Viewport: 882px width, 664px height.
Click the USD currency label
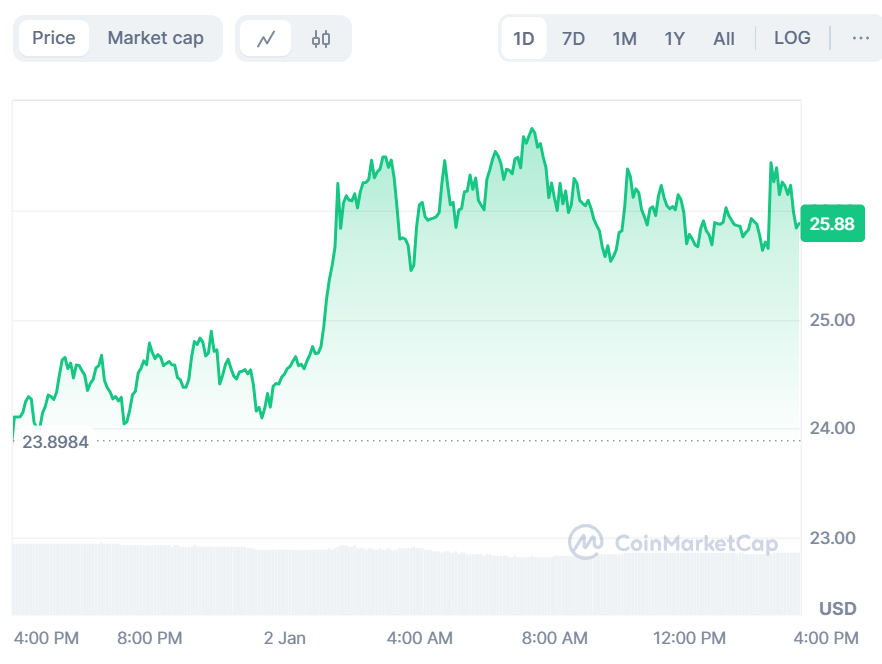coord(838,607)
